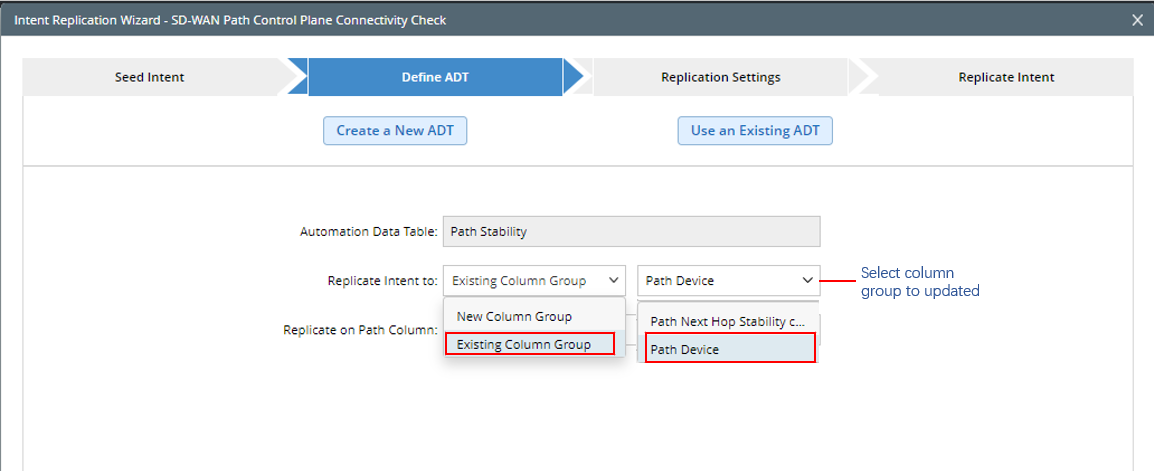Click the chevron on Existing Column Group box
This screenshot has width=1154, height=471.
click(x=613, y=281)
